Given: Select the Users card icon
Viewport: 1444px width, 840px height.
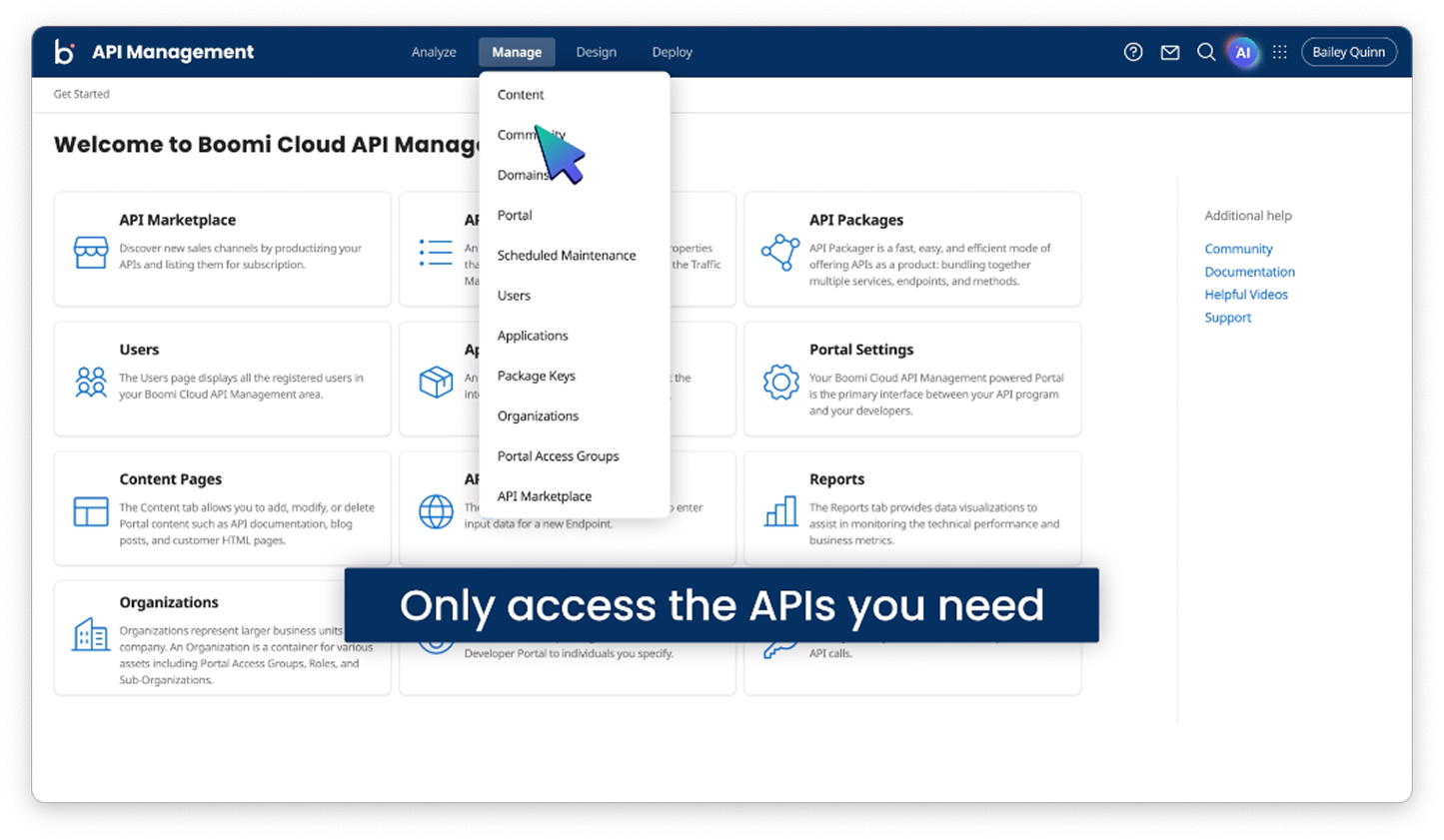Looking at the screenshot, I should pos(91,381).
